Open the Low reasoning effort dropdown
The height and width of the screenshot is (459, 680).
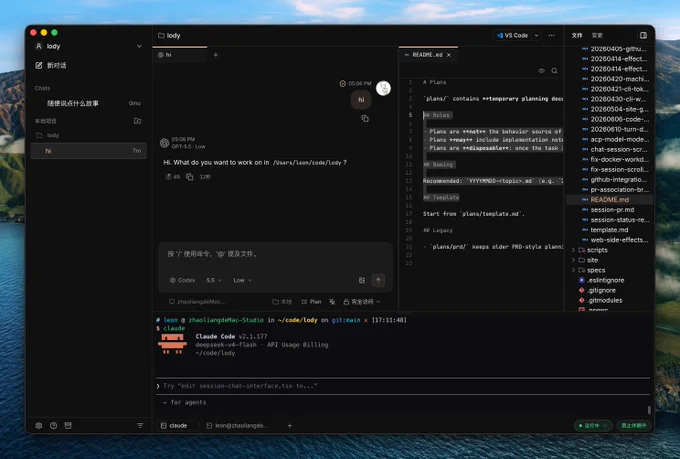coord(242,280)
